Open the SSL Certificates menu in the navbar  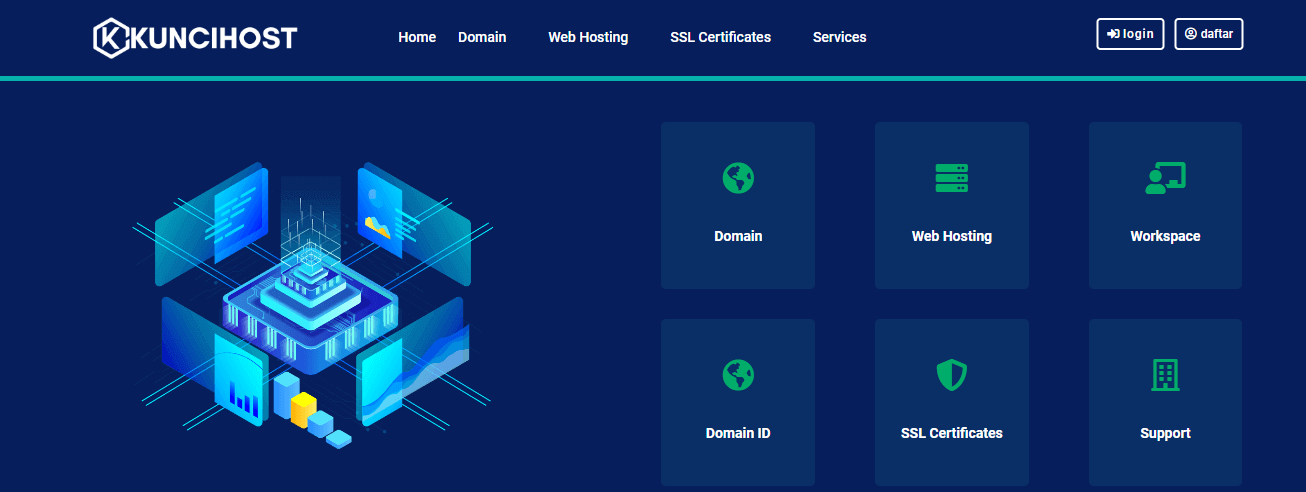[720, 37]
